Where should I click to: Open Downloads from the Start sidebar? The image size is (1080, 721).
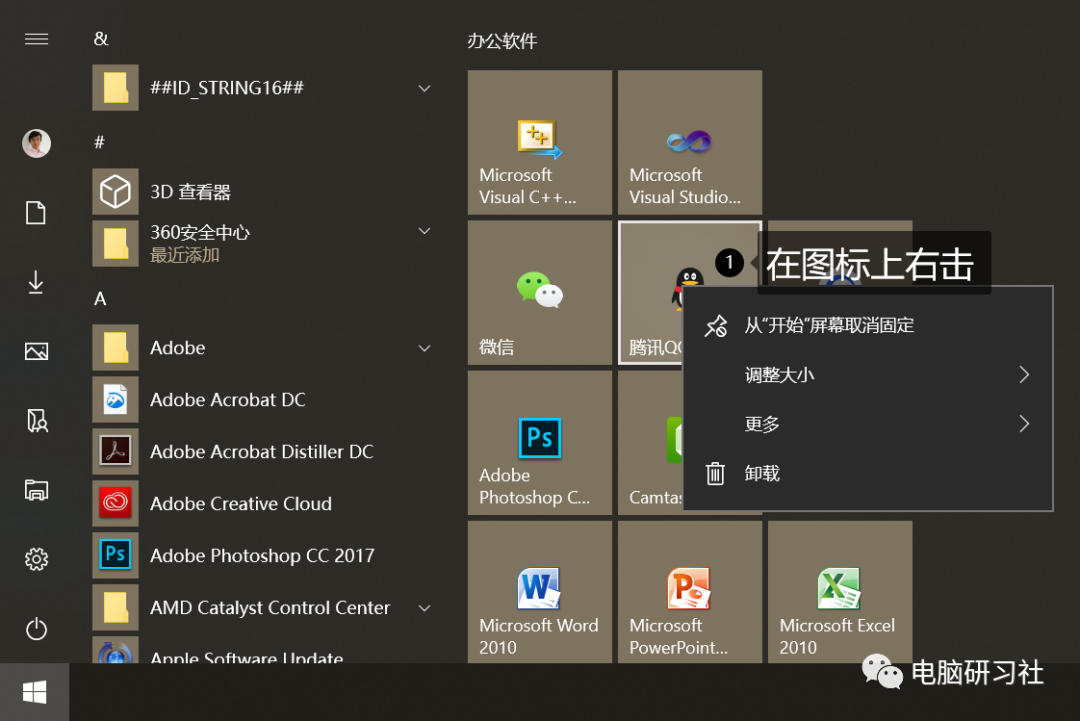[x=36, y=282]
